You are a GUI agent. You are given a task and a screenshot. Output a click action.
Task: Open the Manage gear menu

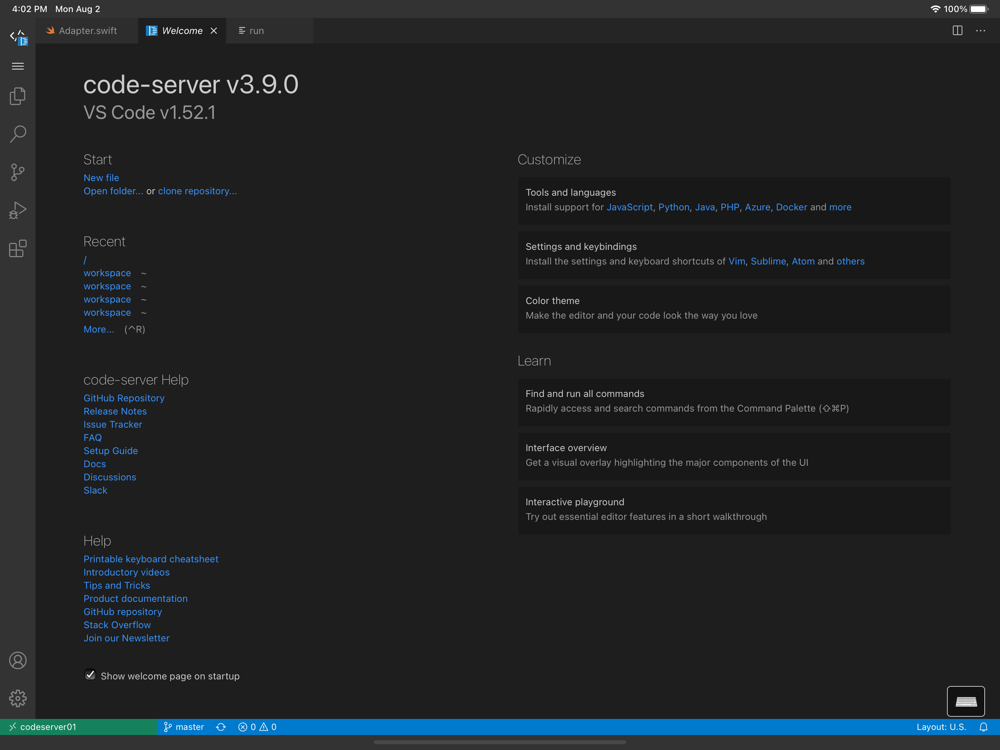[x=18, y=698]
